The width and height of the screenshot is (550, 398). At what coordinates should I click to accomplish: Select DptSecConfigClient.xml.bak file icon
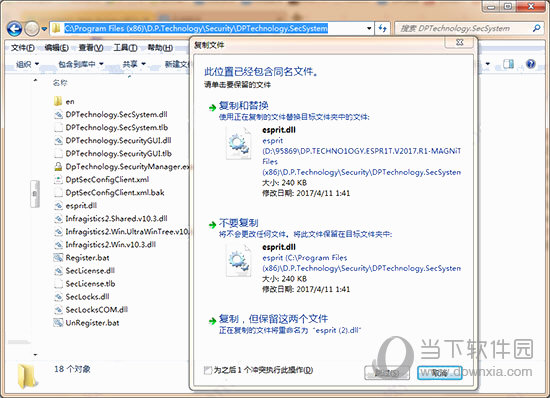[x=58, y=193]
